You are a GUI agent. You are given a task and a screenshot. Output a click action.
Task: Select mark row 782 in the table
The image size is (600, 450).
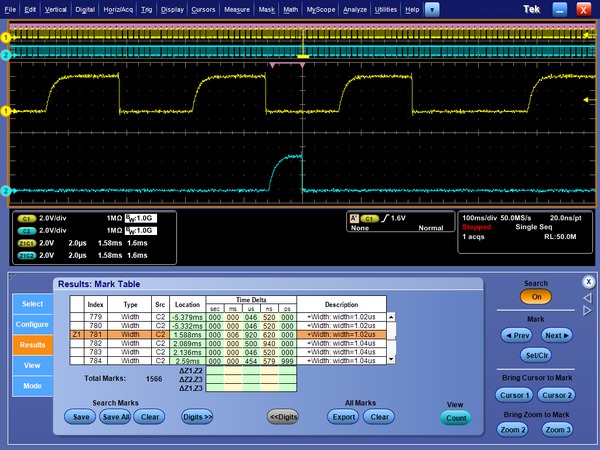pyautogui.click(x=96, y=343)
